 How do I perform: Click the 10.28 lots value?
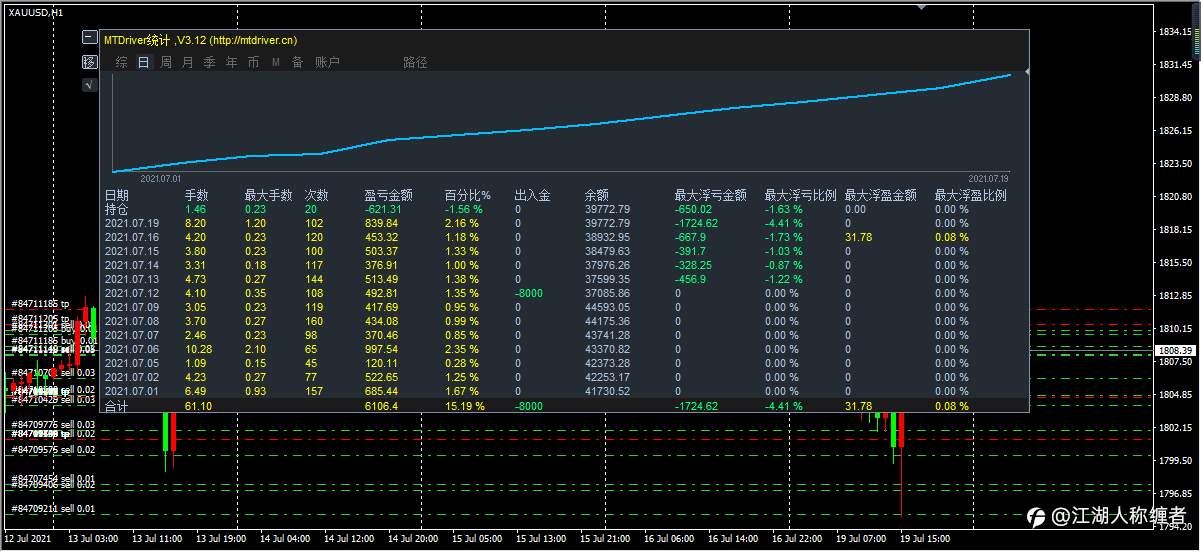point(198,350)
